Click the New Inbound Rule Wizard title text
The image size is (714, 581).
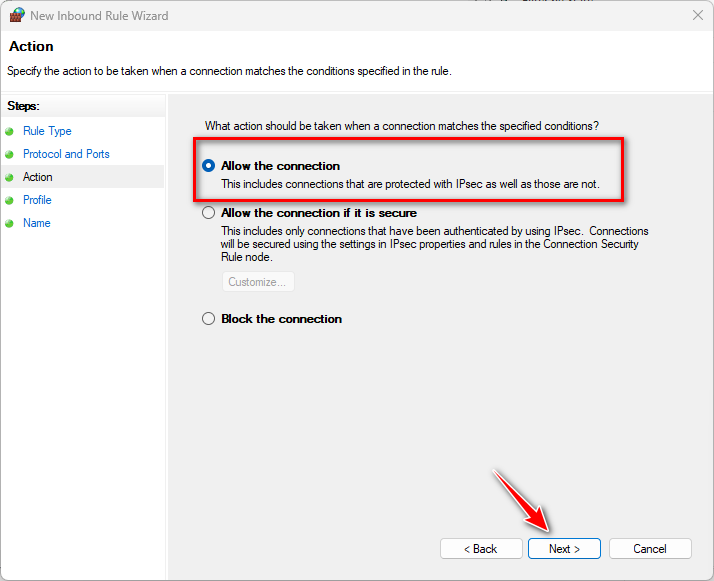coord(99,16)
